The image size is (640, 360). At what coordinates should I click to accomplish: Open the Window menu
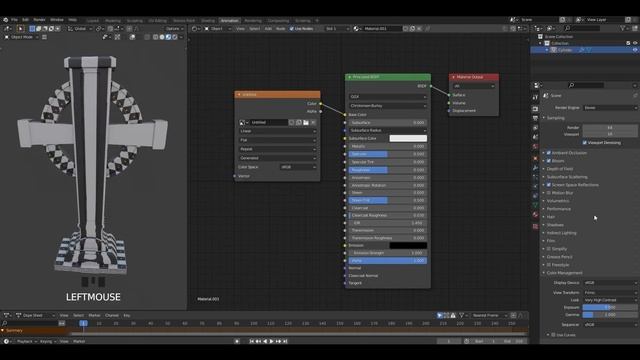click(x=57, y=20)
